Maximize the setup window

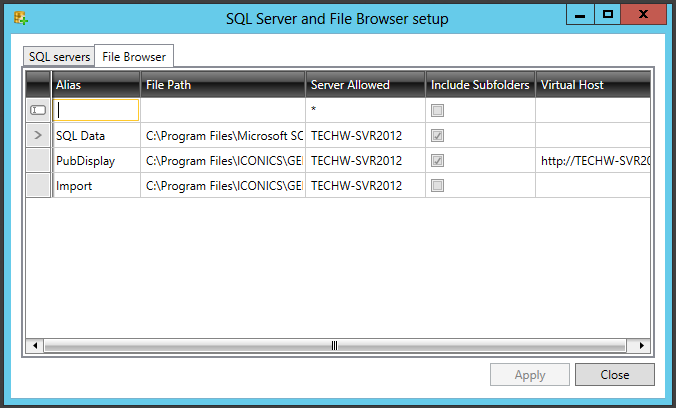click(x=607, y=14)
